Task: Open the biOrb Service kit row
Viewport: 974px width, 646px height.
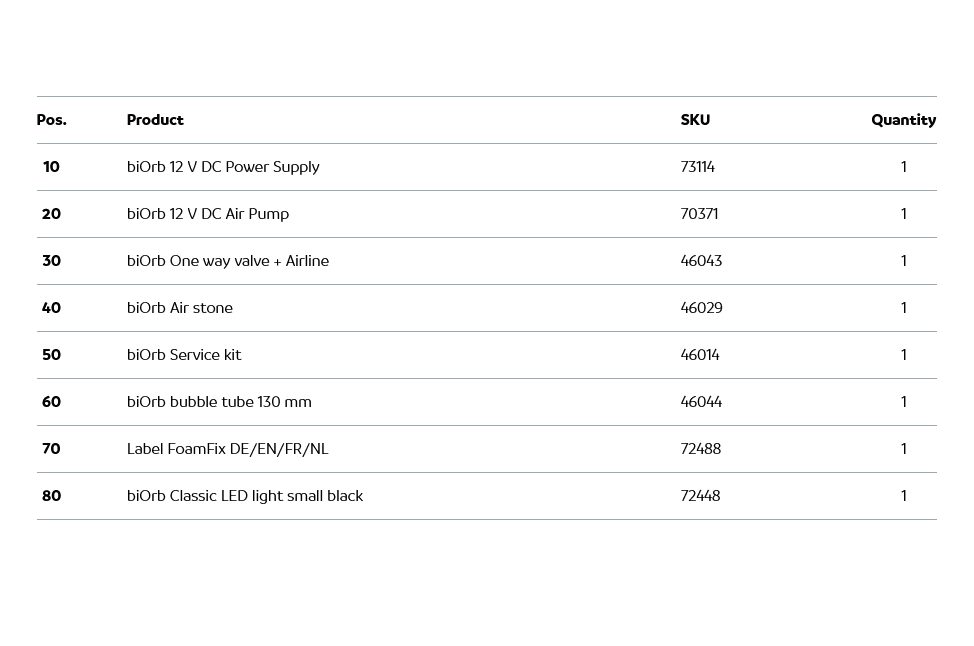Action: [x=184, y=355]
